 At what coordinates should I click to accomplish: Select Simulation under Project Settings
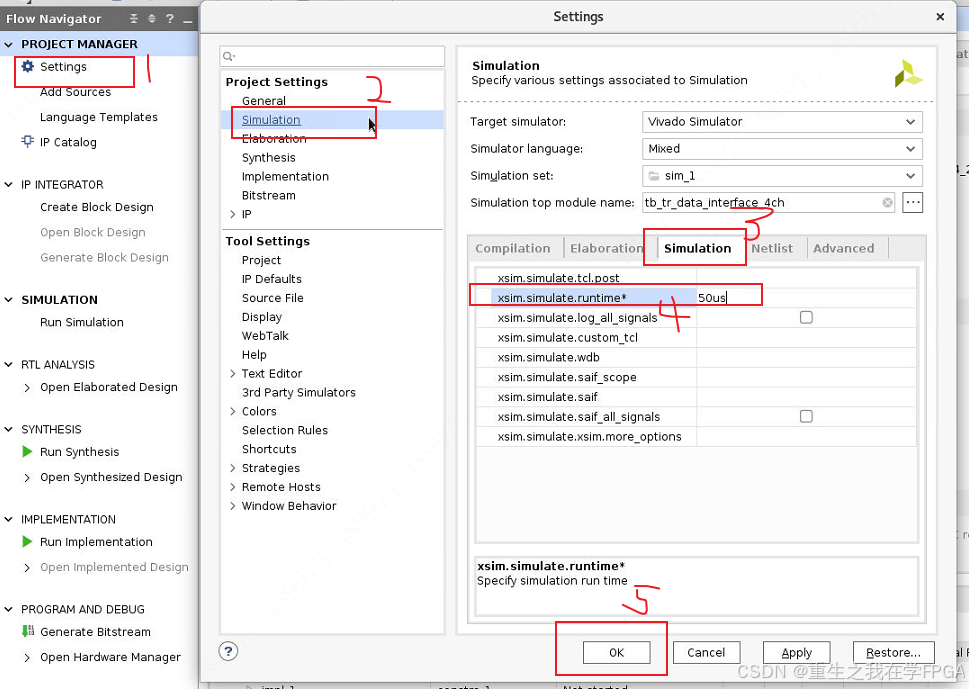[271, 120]
